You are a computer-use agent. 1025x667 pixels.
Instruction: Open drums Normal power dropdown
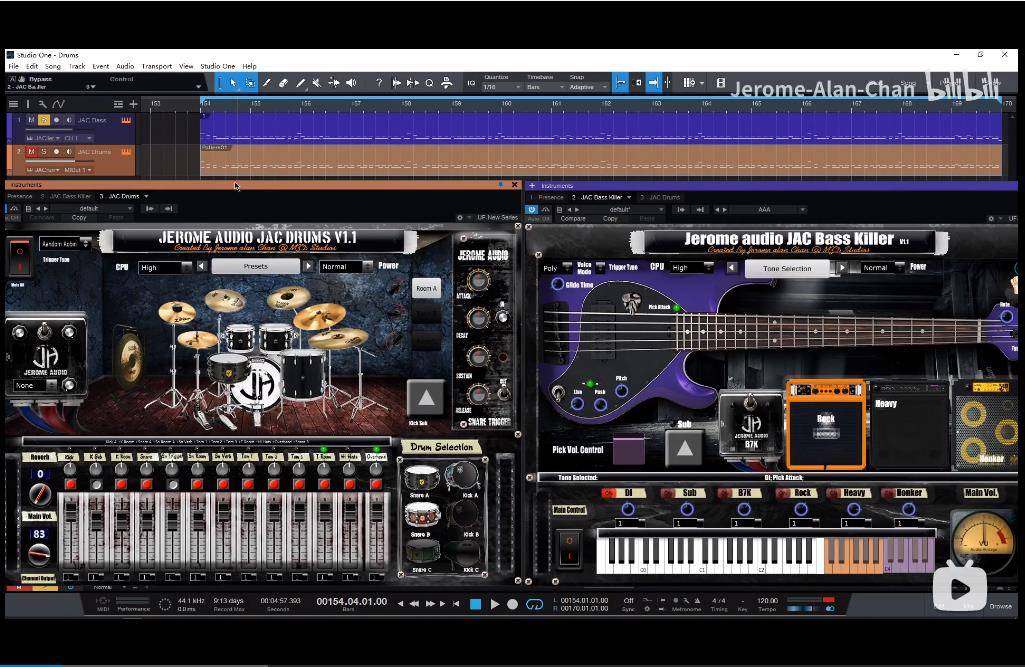coord(346,267)
